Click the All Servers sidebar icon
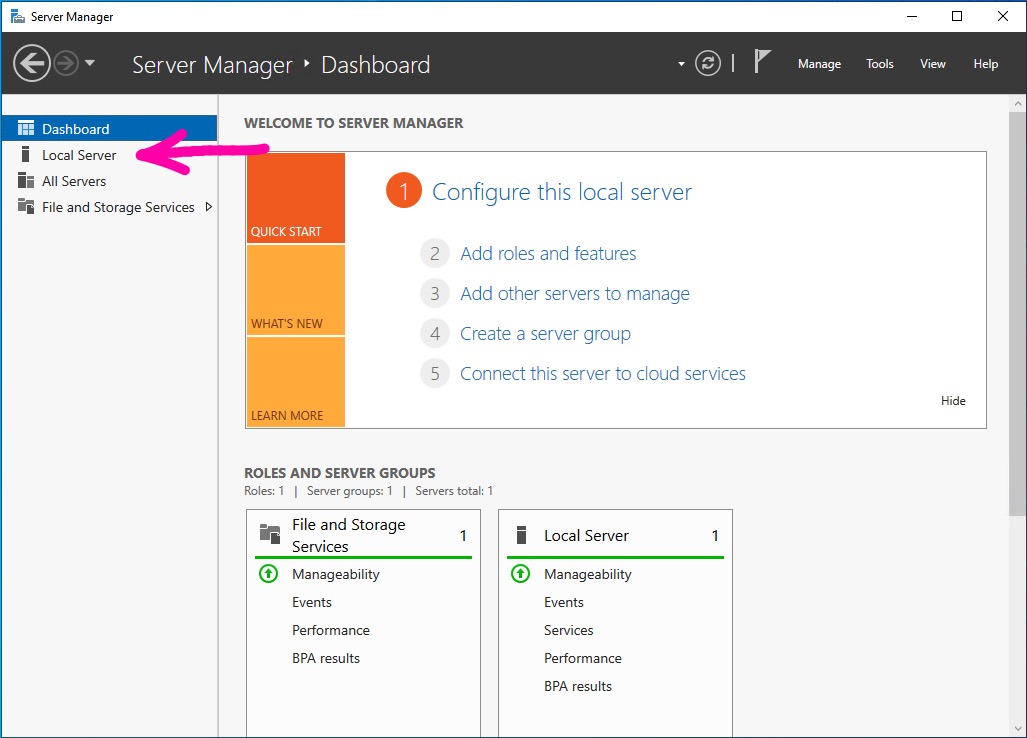 pyautogui.click(x=26, y=181)
